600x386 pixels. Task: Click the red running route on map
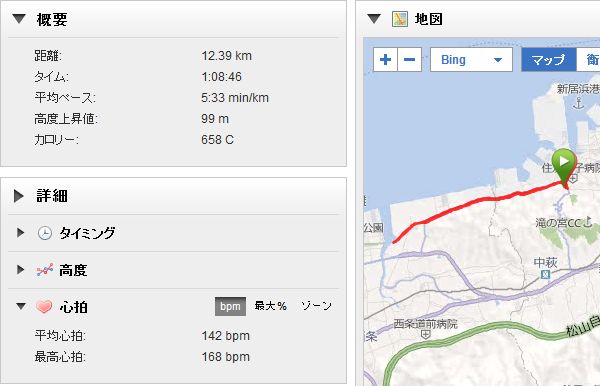point(478,201)
